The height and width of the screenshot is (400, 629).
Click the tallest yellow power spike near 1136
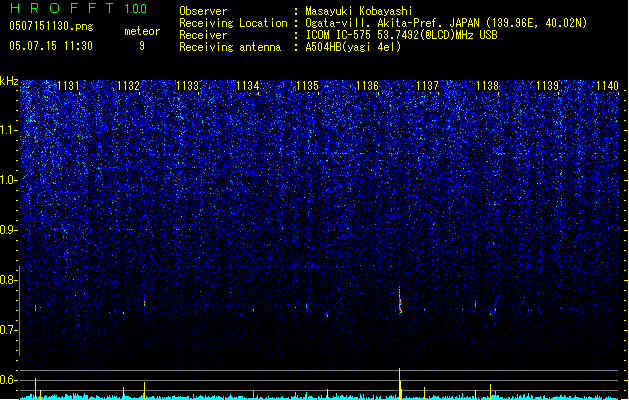400,383
